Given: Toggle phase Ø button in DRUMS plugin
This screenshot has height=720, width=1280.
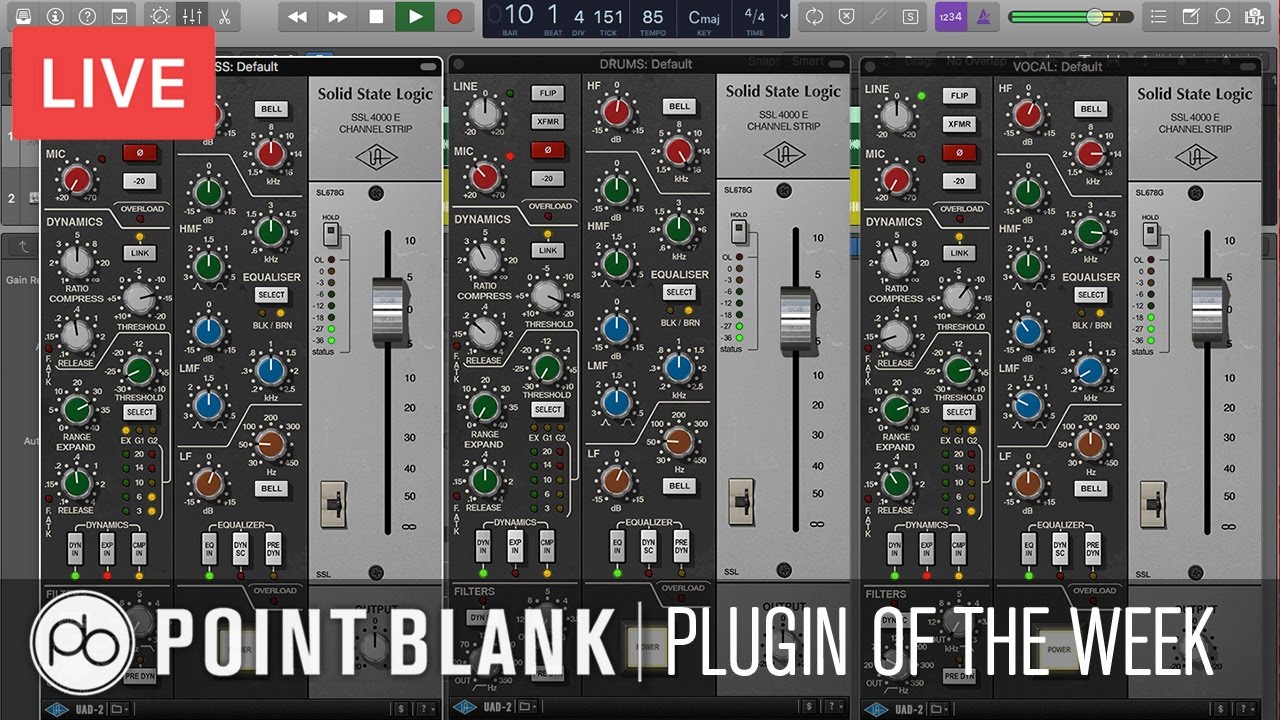Looking at the screenshot, I should (548, 150).
